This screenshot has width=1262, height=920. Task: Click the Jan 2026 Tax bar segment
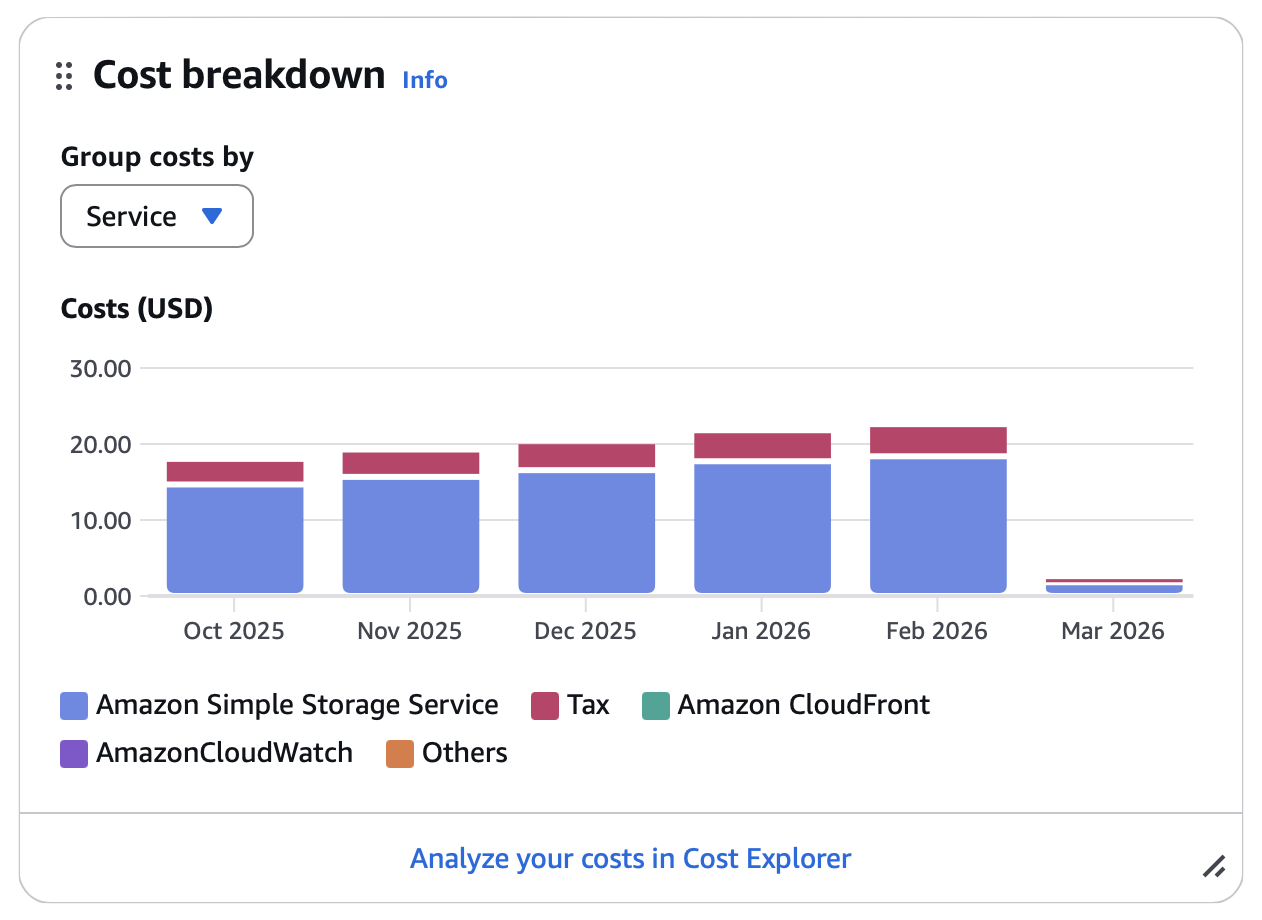[x=762, y=445]
